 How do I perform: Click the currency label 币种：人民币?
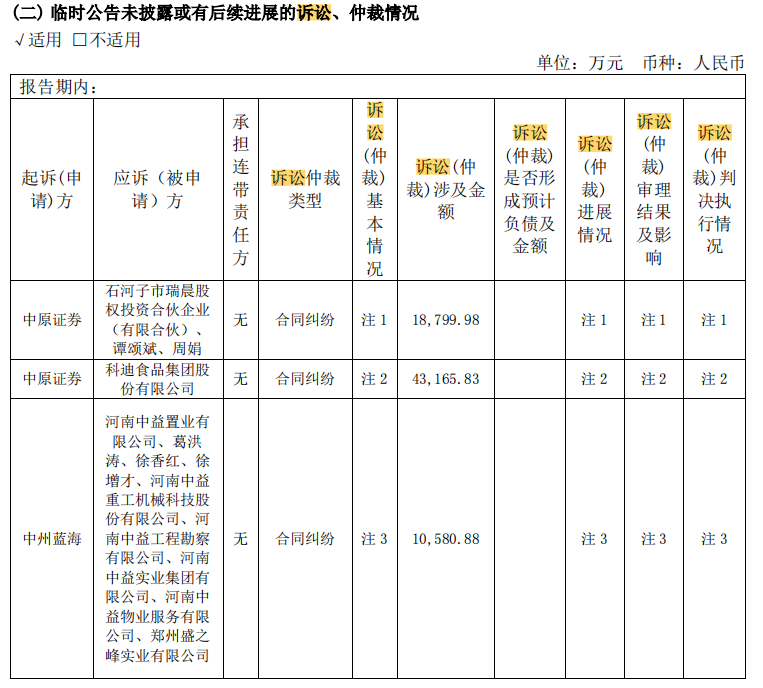click(694, 63)
